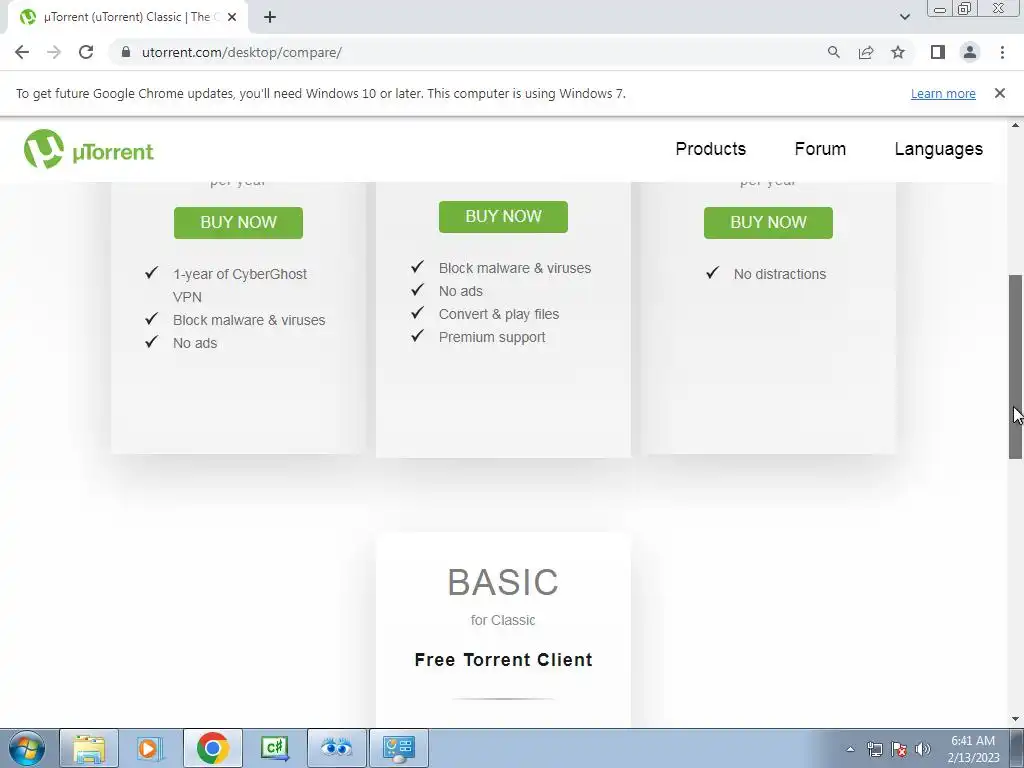Open Windows Explorer from the taskbar
1024x768 pixels.
click(x=89, y=748)
